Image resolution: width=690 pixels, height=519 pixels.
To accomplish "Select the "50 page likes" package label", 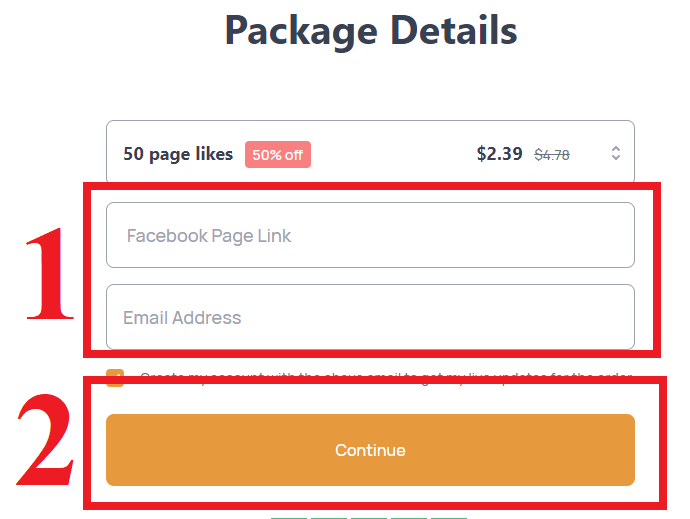I will [x=178, y=154].
